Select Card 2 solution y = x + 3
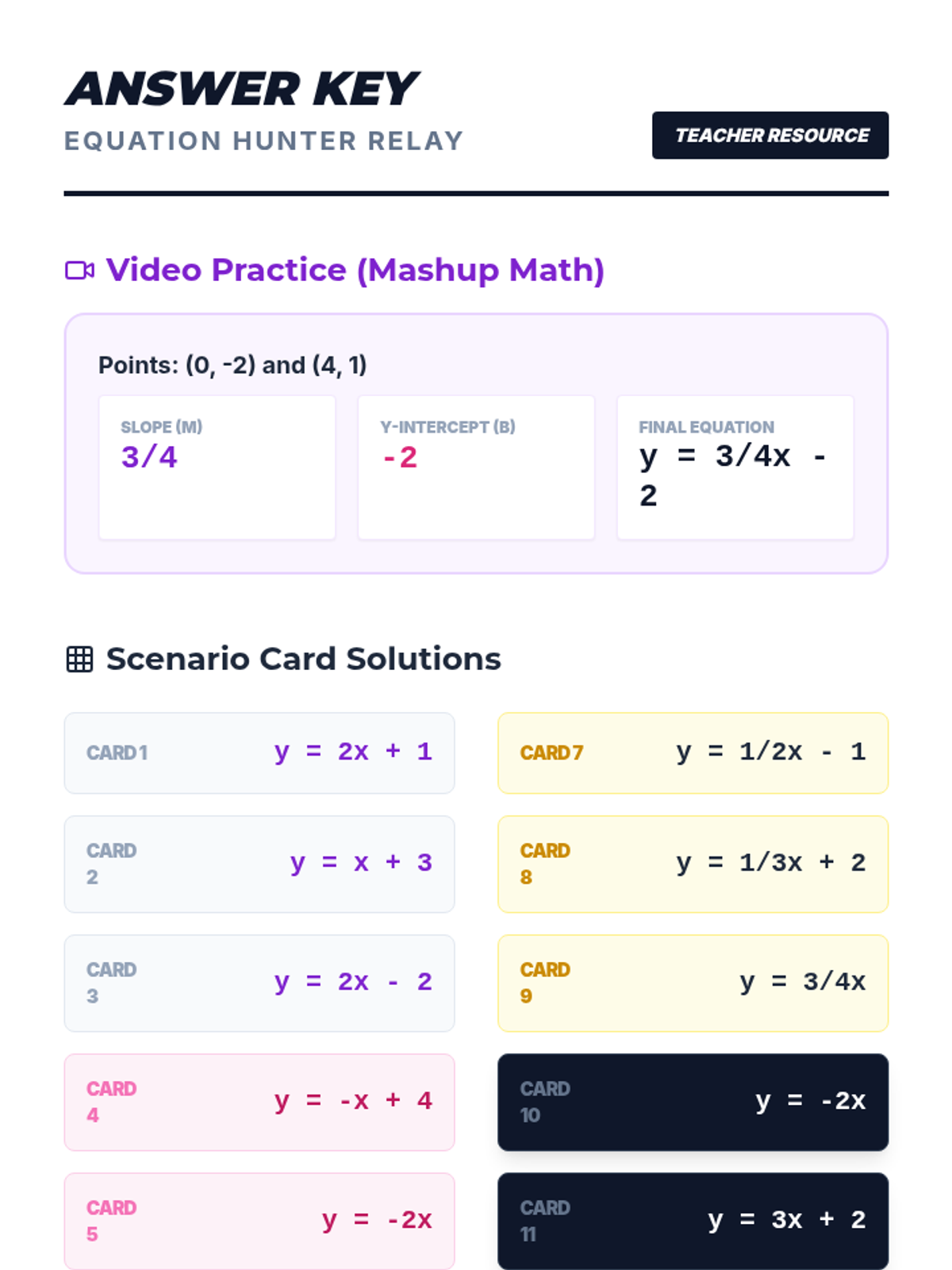Viewport: 952px width, 1270px height. [259, 864]
